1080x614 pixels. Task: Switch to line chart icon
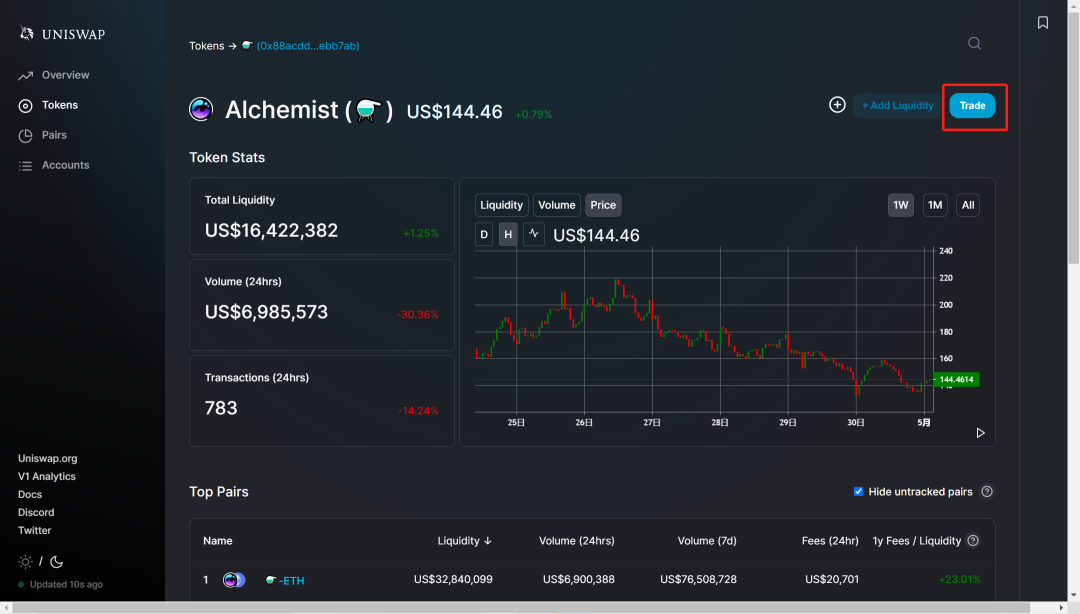pyautogui.click(x=534, y=234)
